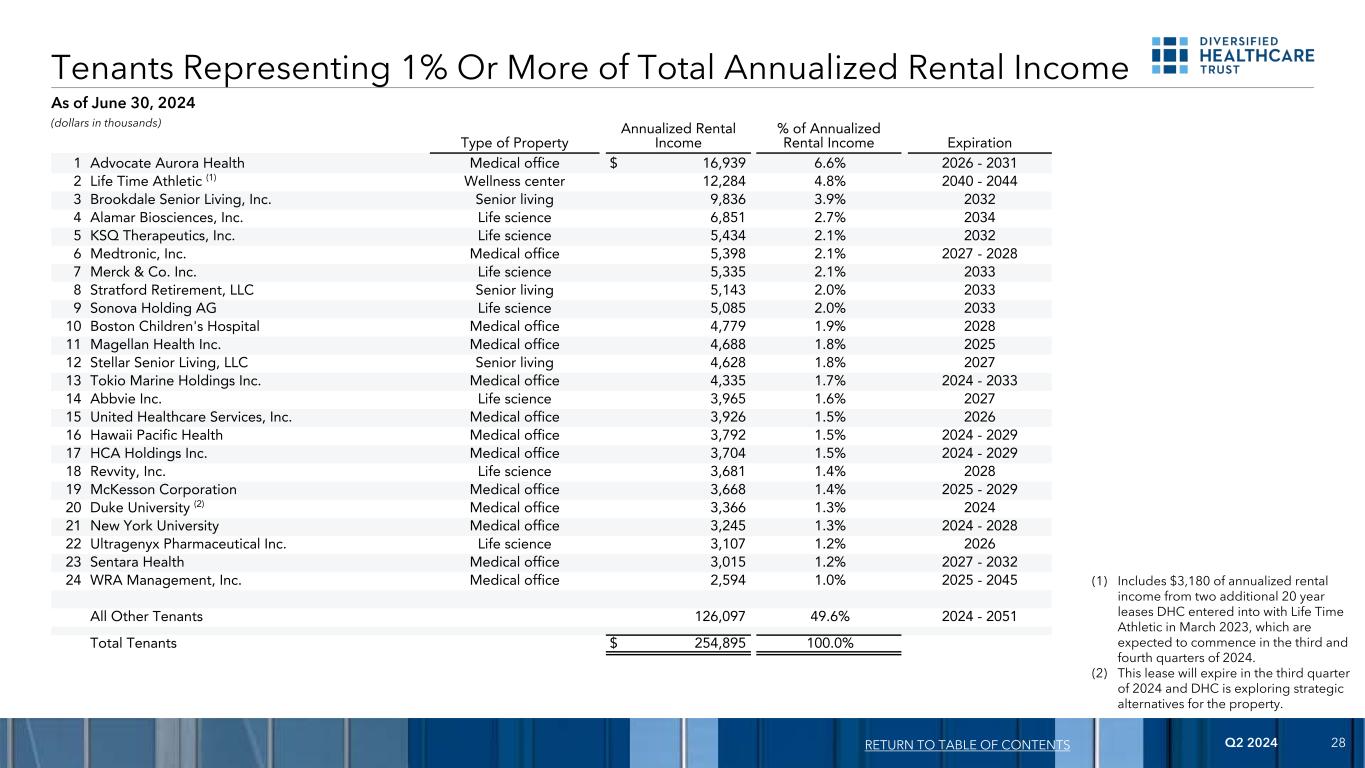Click the Sentara Health tenant name

[137, 562]
